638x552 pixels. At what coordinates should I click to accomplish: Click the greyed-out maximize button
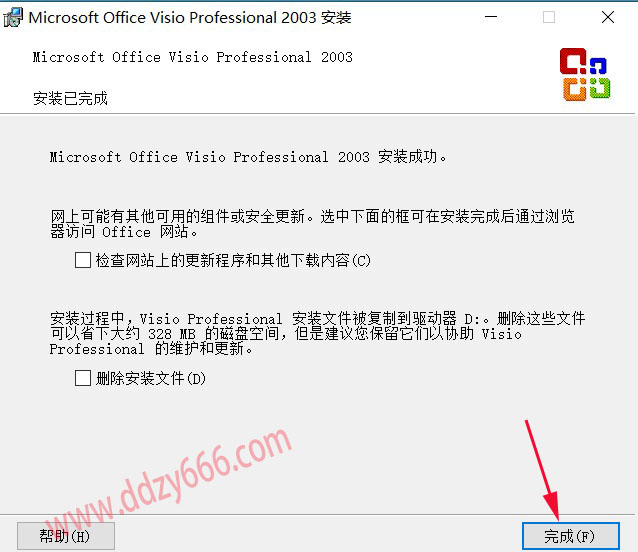(x=549, y=17)
